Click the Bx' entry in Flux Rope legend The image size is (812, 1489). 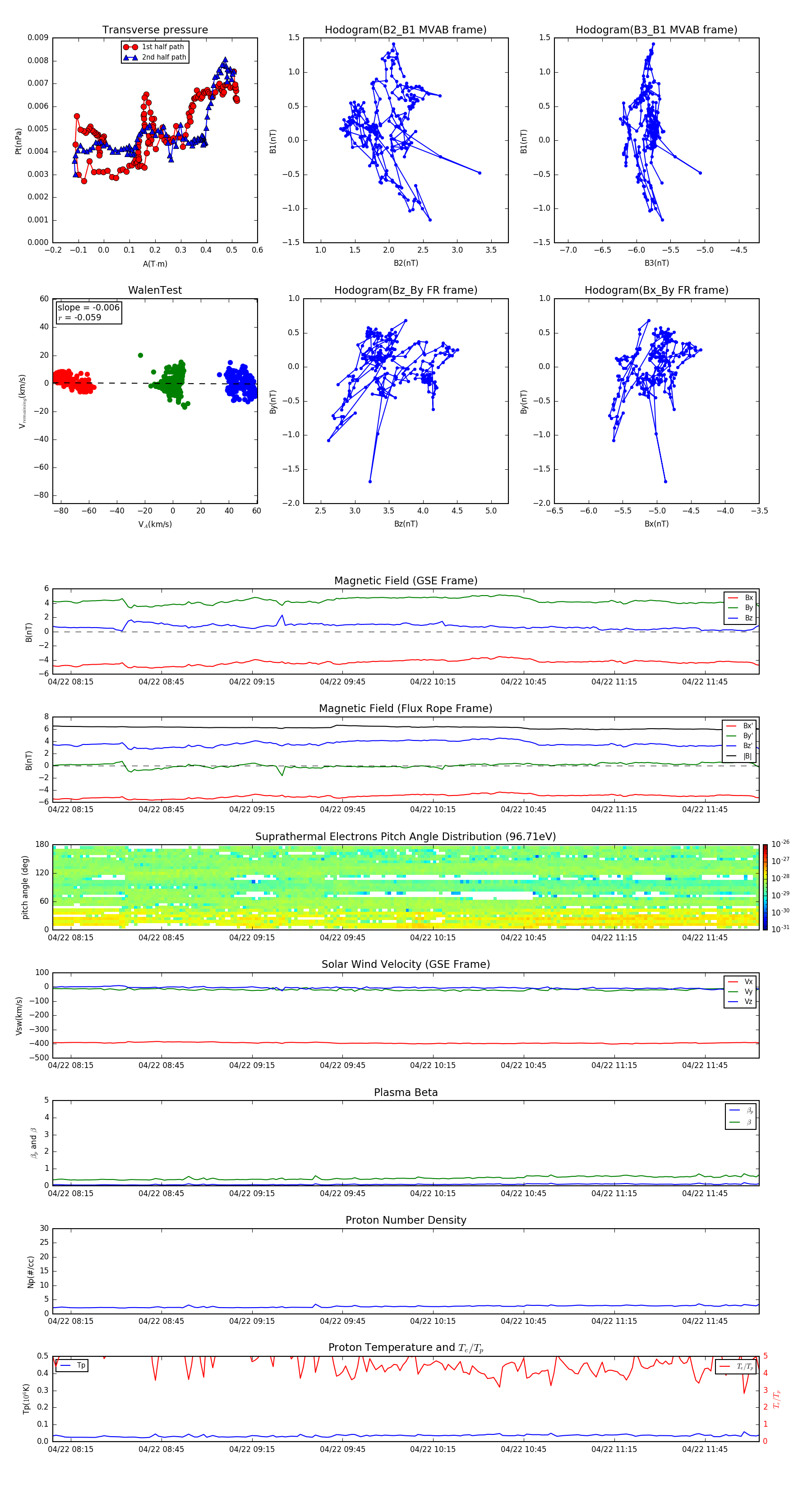coord(740,726)
